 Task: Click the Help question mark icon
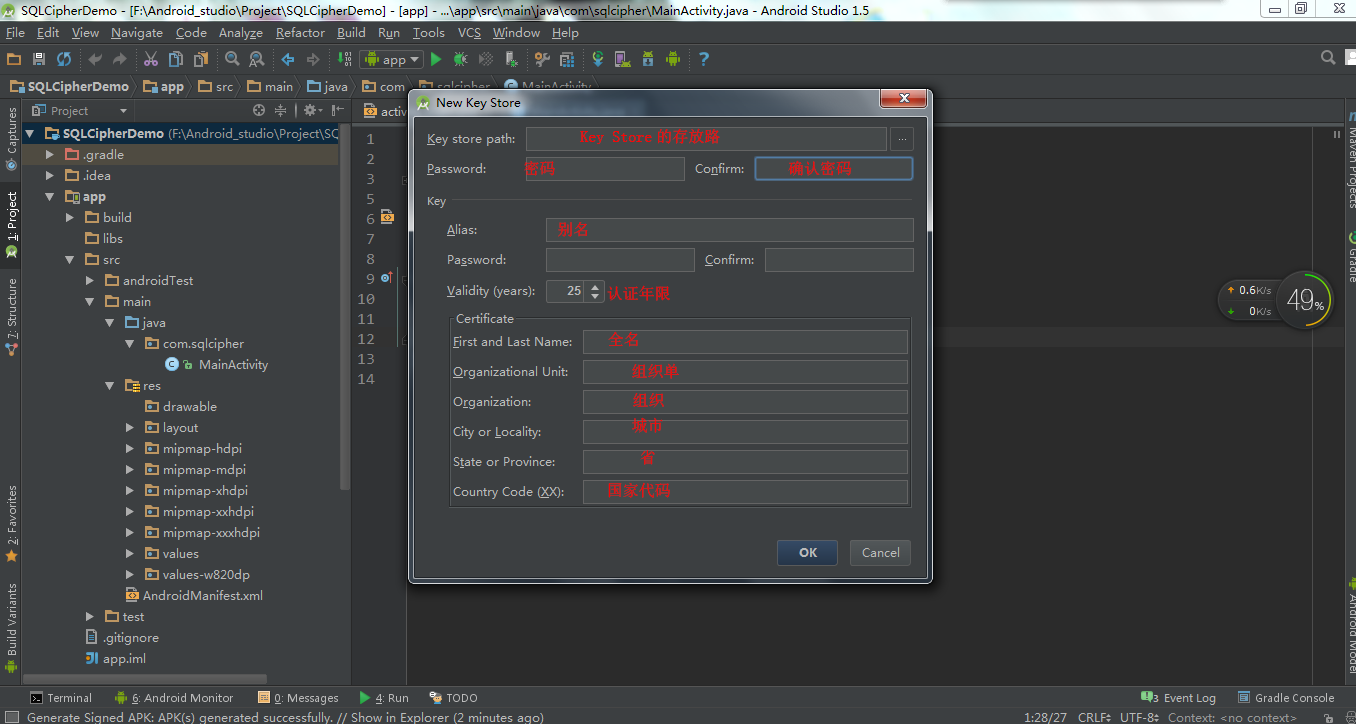pos(704,59)
